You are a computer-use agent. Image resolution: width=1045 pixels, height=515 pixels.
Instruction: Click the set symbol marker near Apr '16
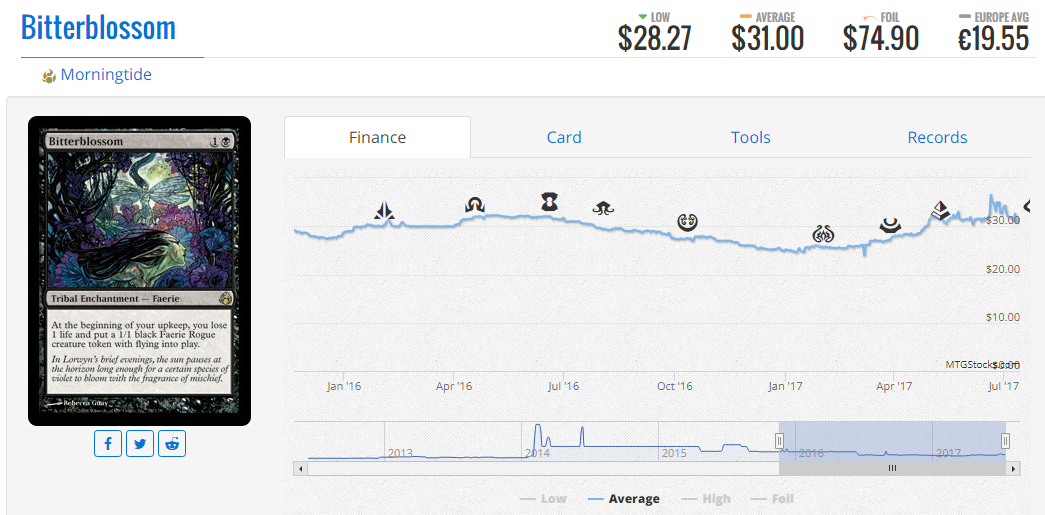click(474, 205)
